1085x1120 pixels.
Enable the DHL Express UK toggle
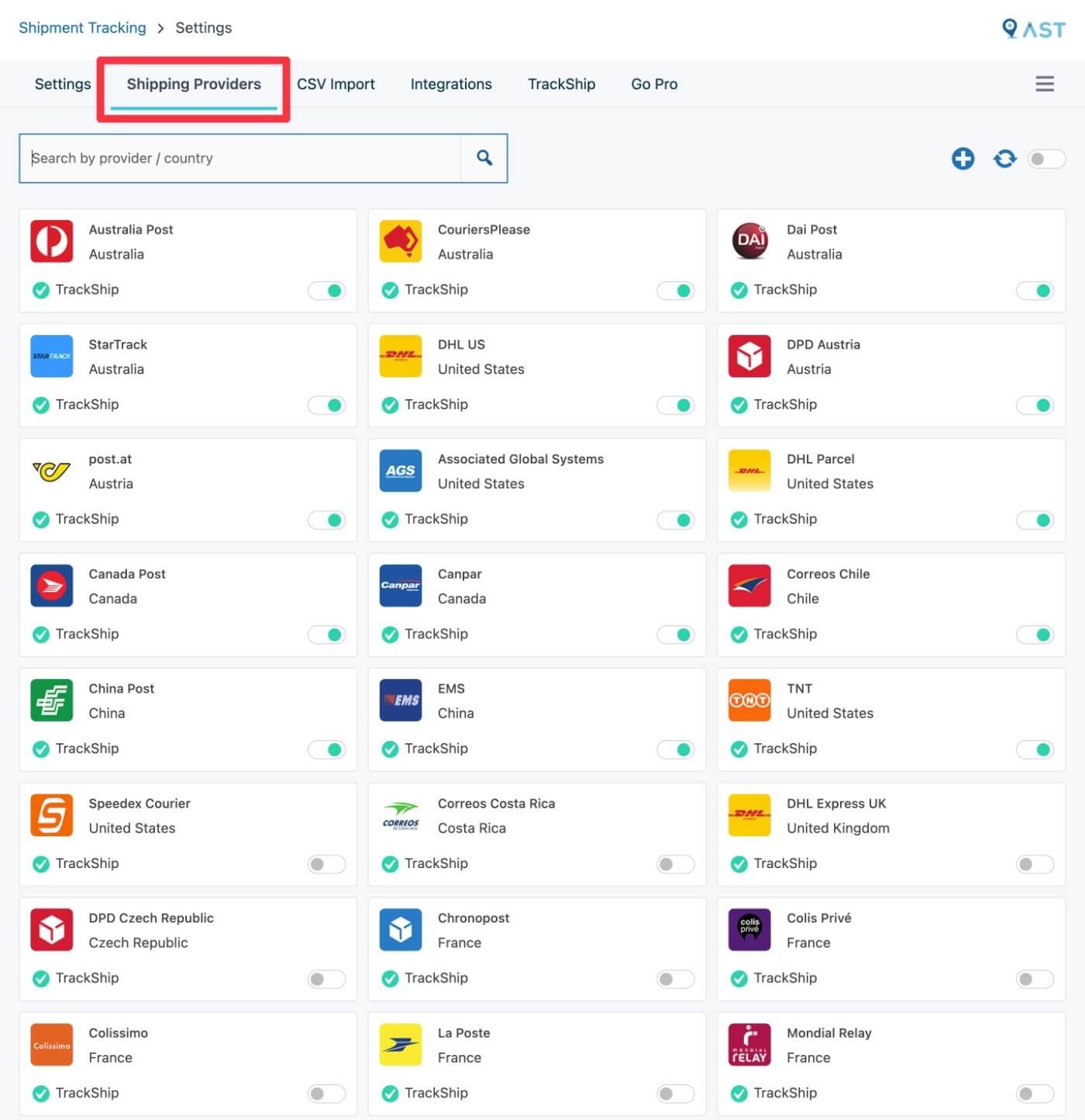pos(1035,864)
